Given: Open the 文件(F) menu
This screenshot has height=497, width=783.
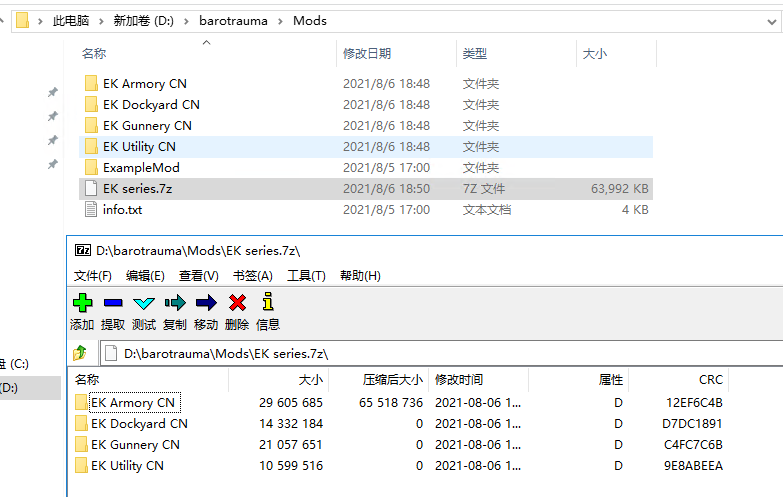Looking at the screenshot, I should point(93,276).
